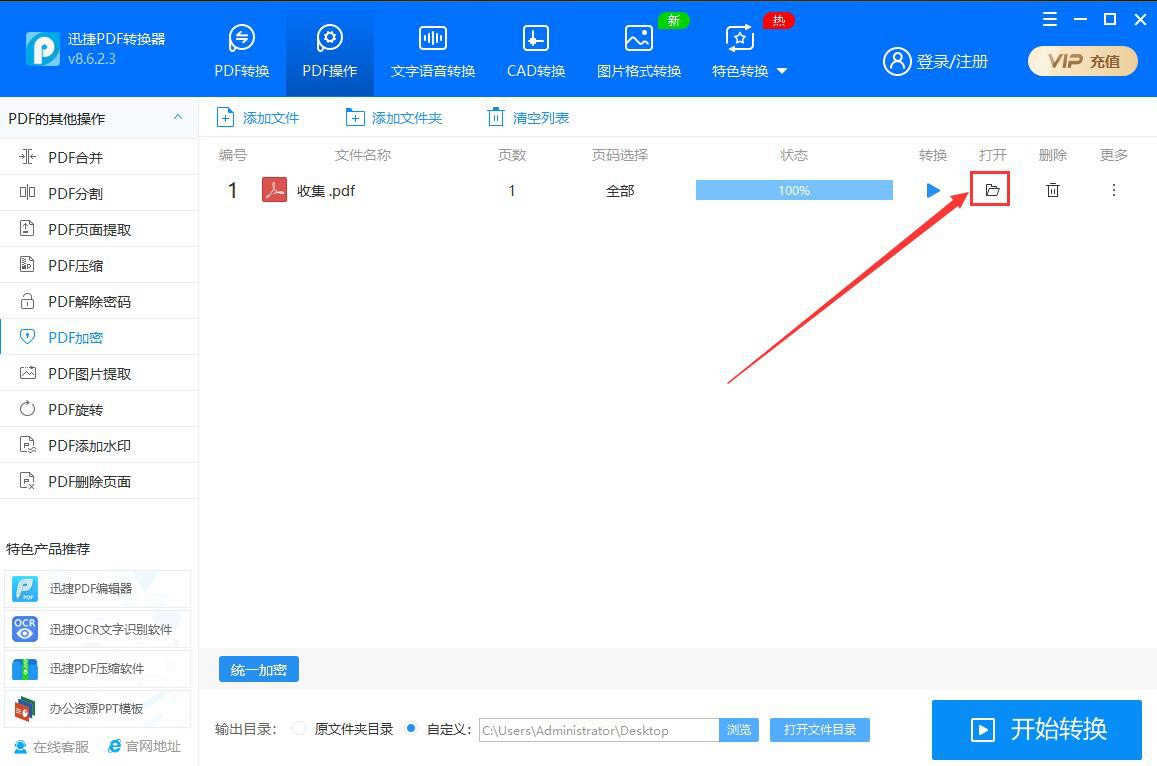
Task: Select PDF压缩 in the sidebar
Action: tap(99, 266)
